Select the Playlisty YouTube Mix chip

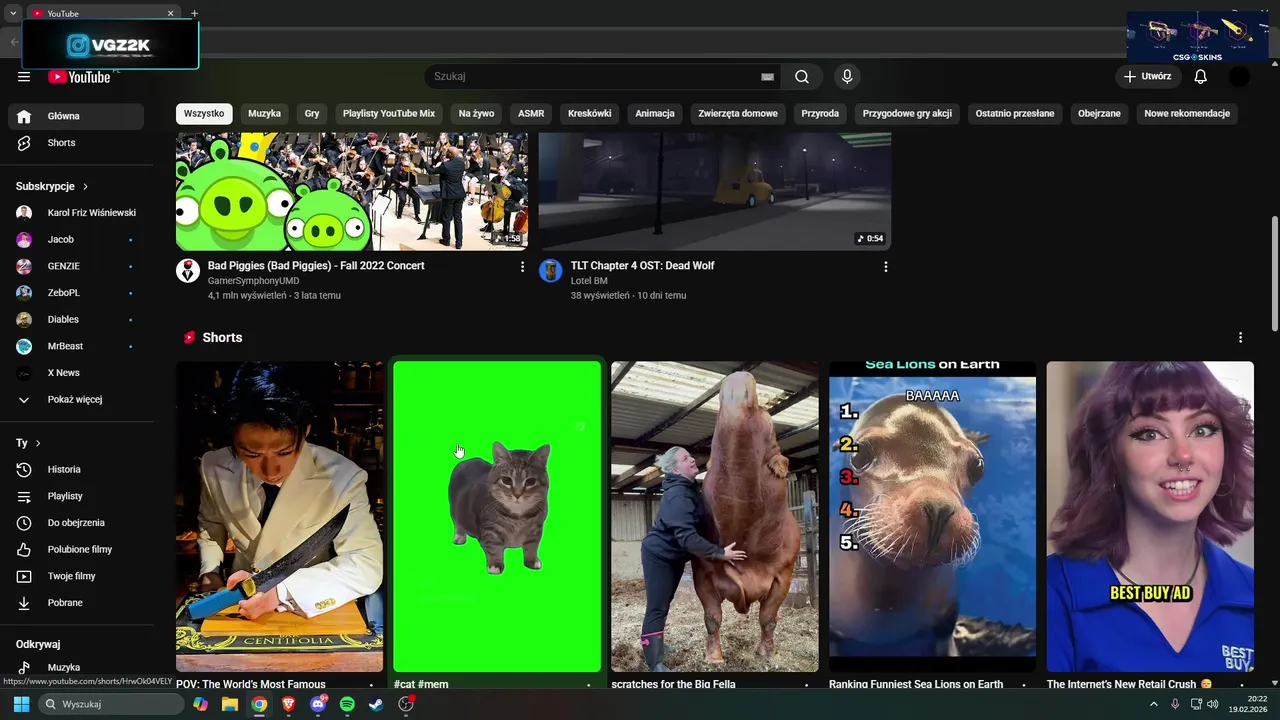pos(389,114)
